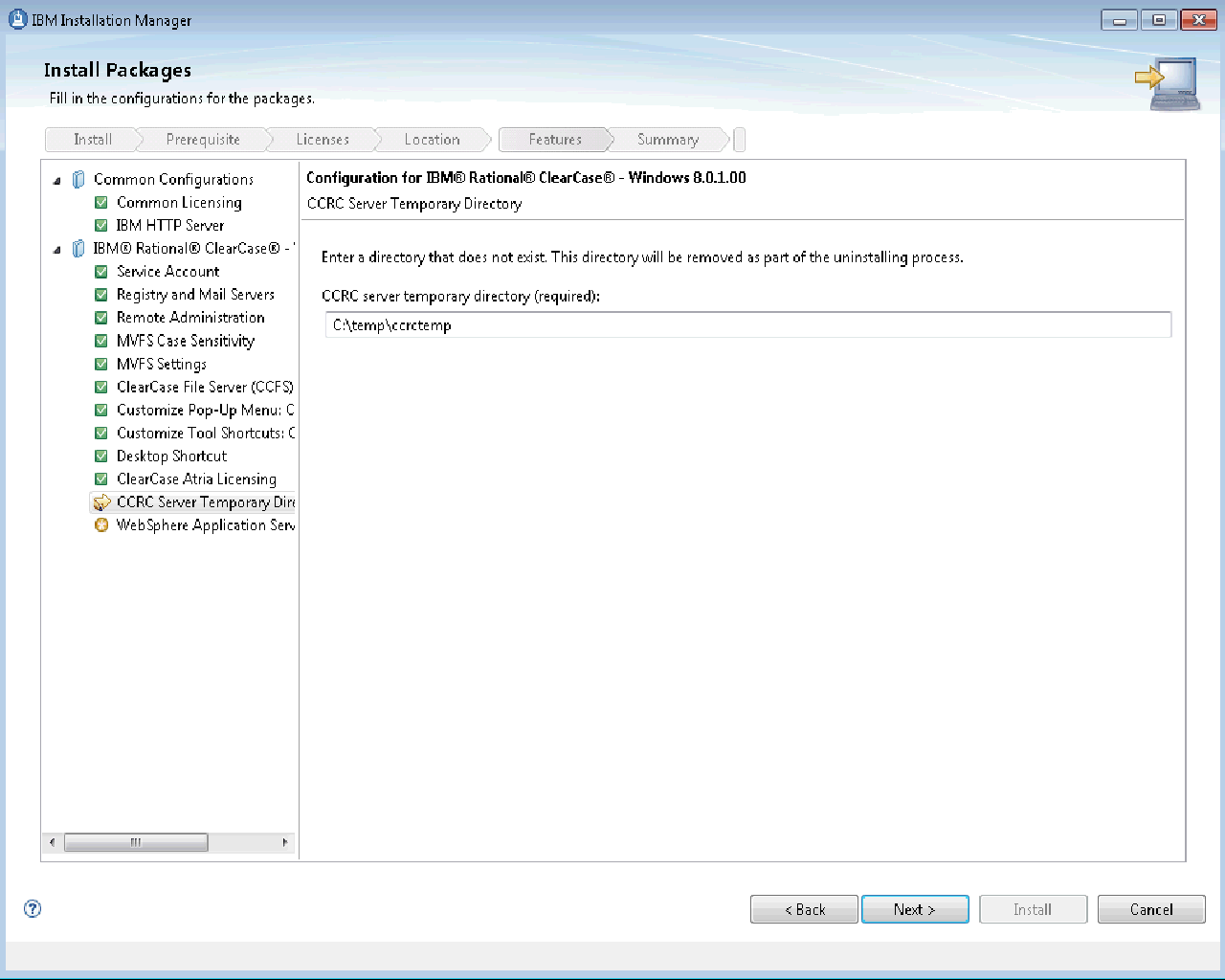Viewport: 1225px width, 980px height.
Task: Select the IBM HTTP Server item
Action: [x=170, y=225]
